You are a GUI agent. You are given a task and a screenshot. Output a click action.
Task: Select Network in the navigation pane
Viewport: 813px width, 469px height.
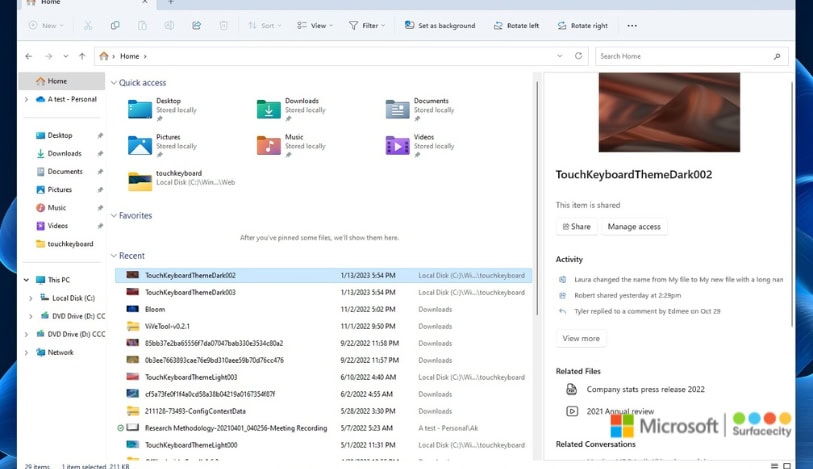60,352
